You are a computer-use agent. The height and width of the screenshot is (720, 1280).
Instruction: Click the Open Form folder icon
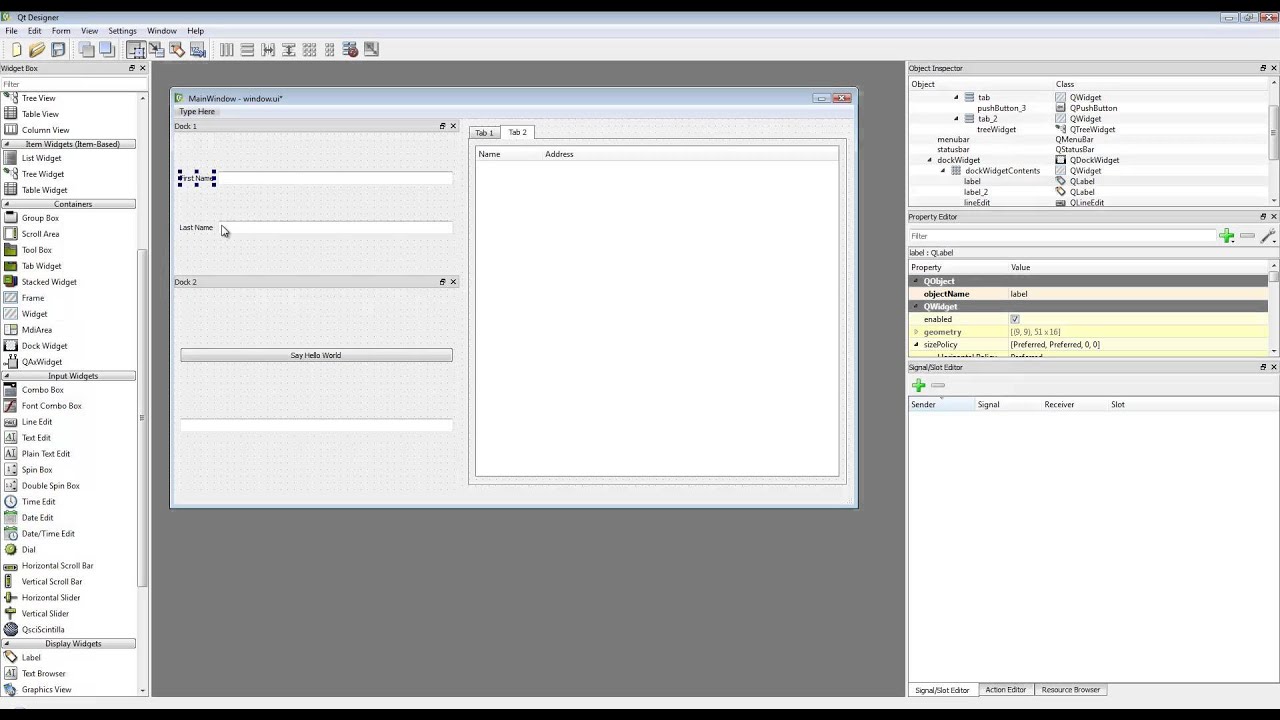click(37, 49)
